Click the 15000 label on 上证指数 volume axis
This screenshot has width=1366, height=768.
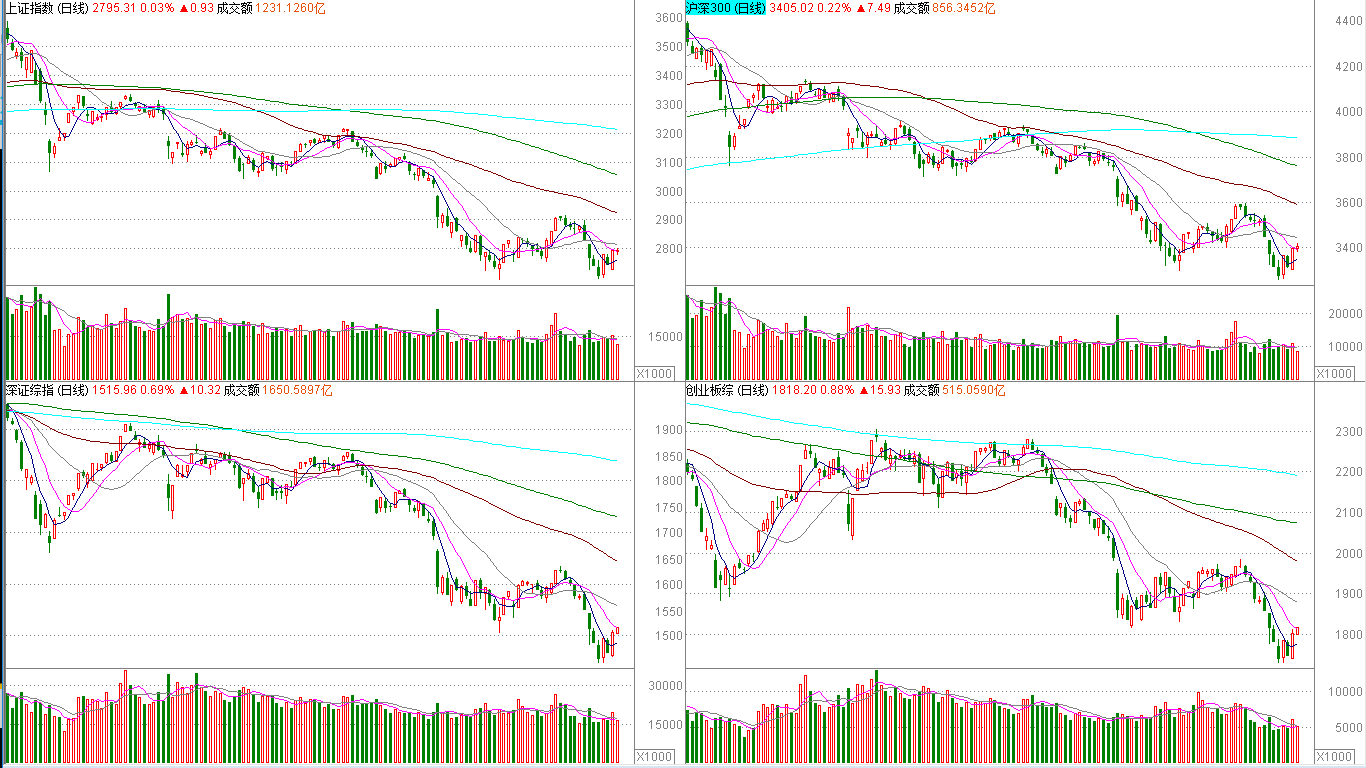(x=666, y=337)
